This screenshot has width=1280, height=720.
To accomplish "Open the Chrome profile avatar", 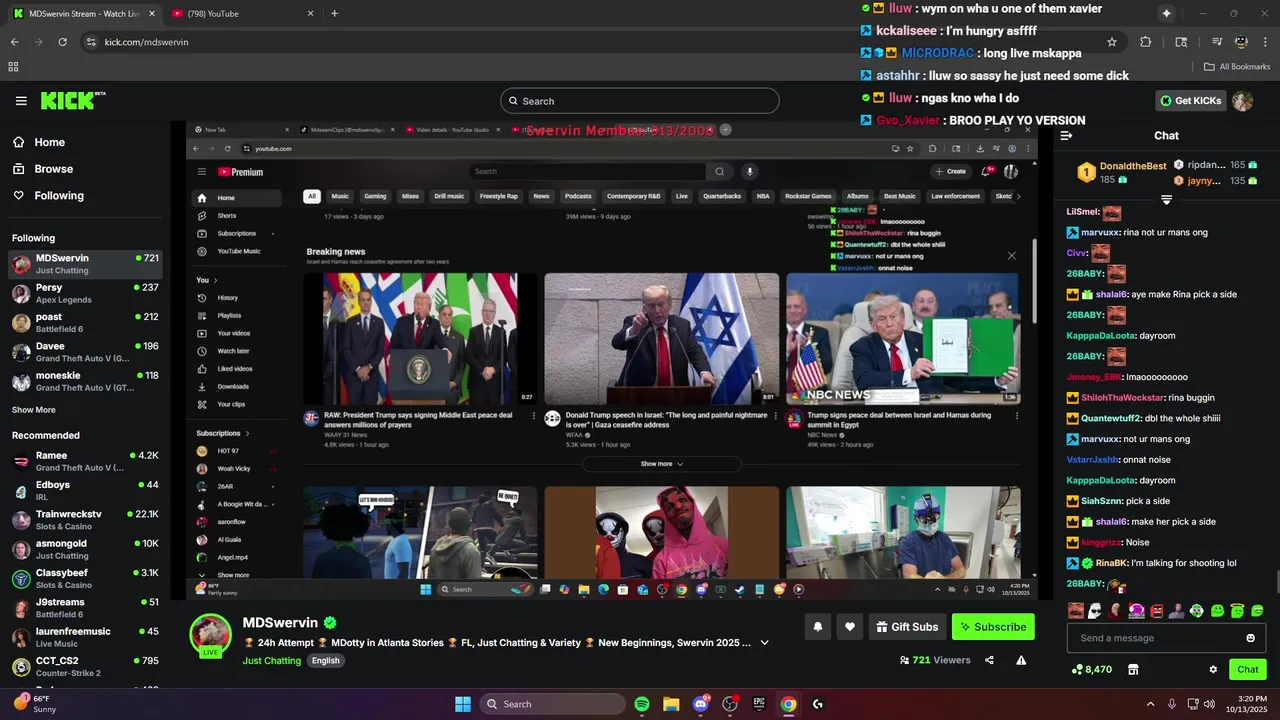I will [1241, 42].
